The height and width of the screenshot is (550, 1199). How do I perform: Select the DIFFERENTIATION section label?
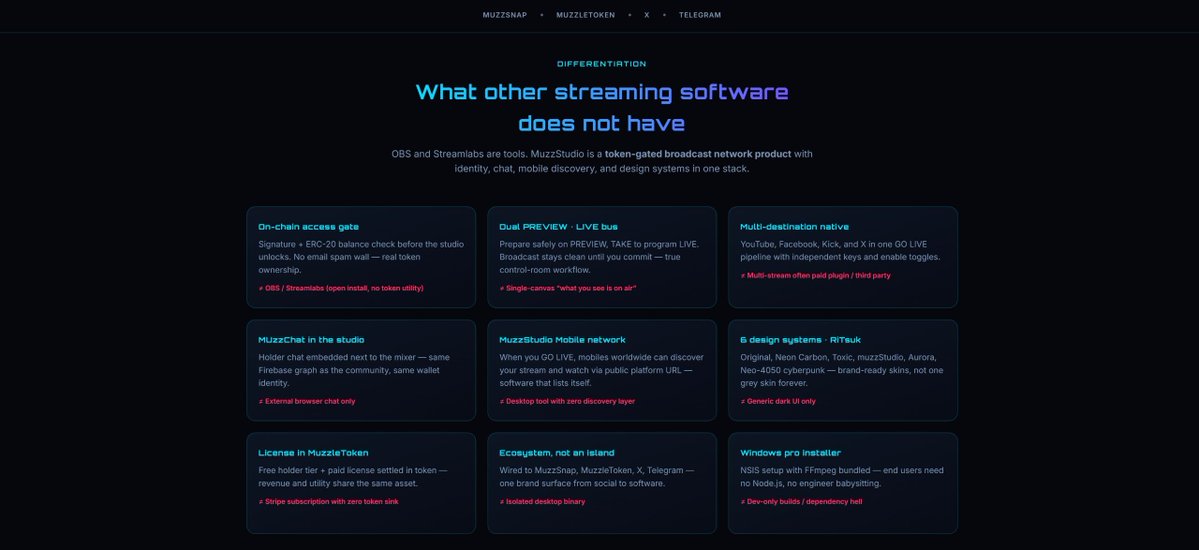(x=601, y=64)
